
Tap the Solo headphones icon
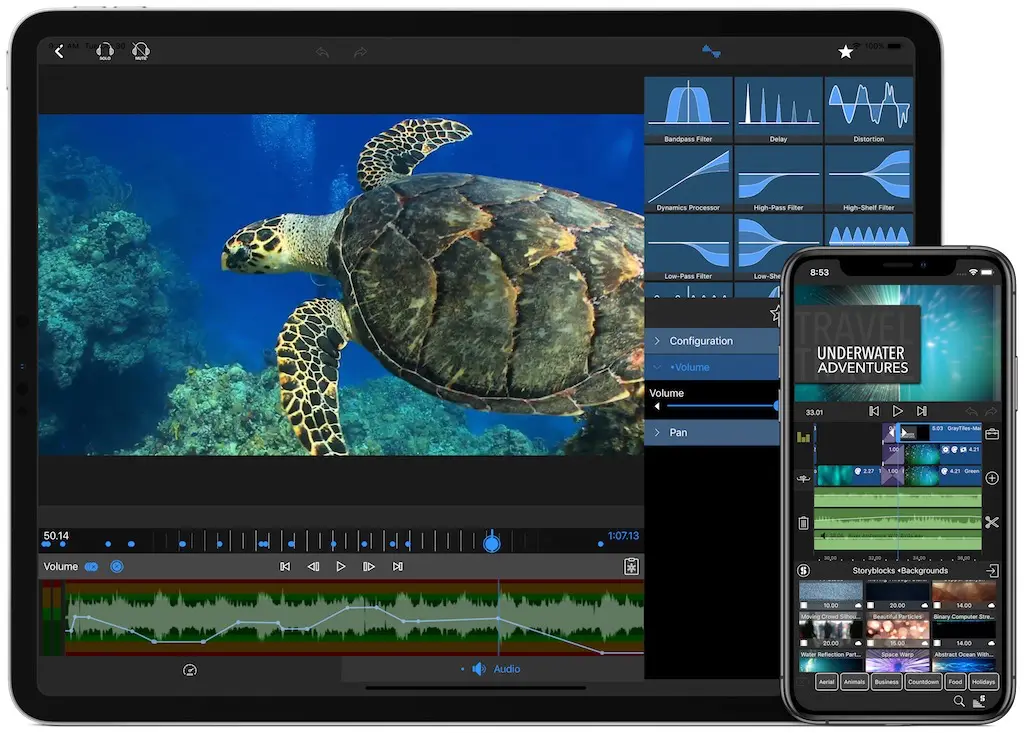tap(104, 51)
